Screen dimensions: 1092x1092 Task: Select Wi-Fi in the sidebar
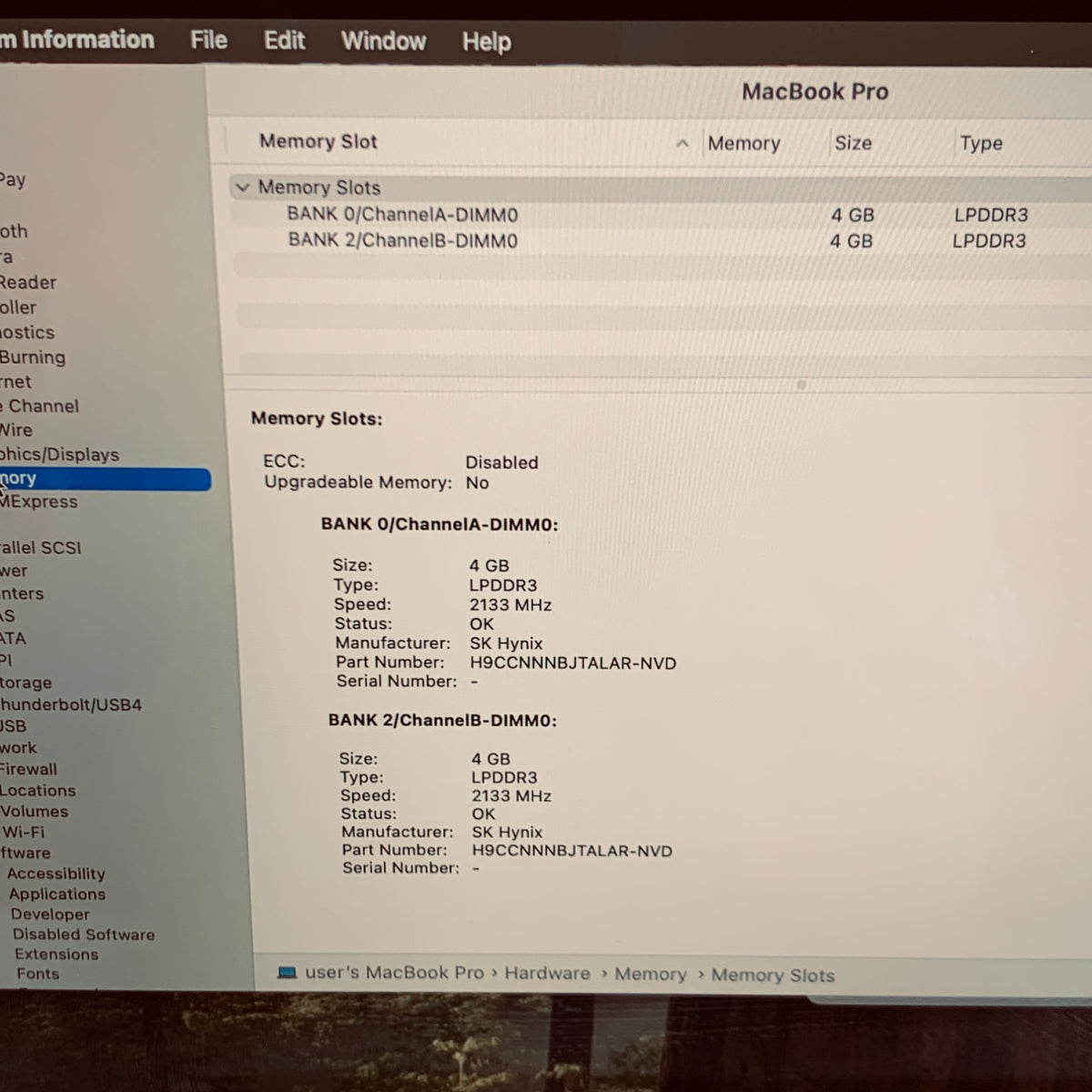point(23,832)
